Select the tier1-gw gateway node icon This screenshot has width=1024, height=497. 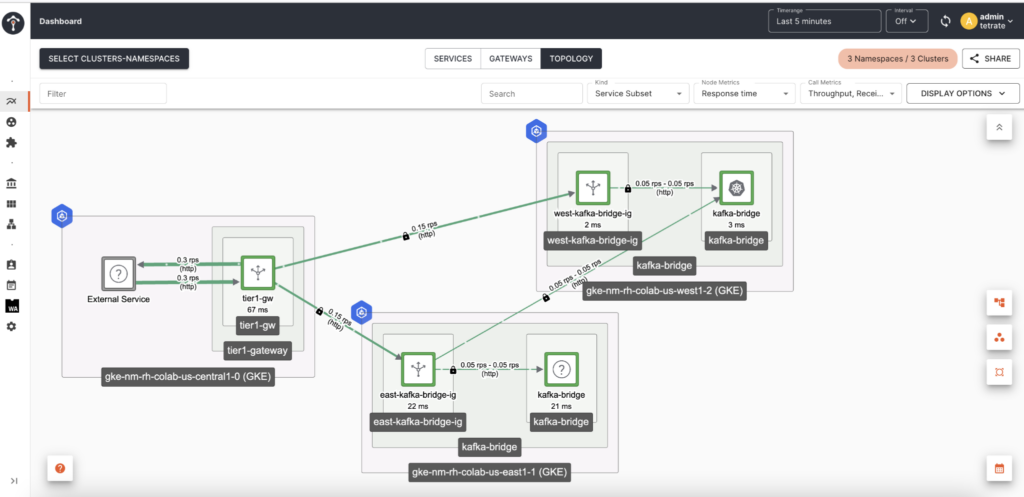click(257, 273)
